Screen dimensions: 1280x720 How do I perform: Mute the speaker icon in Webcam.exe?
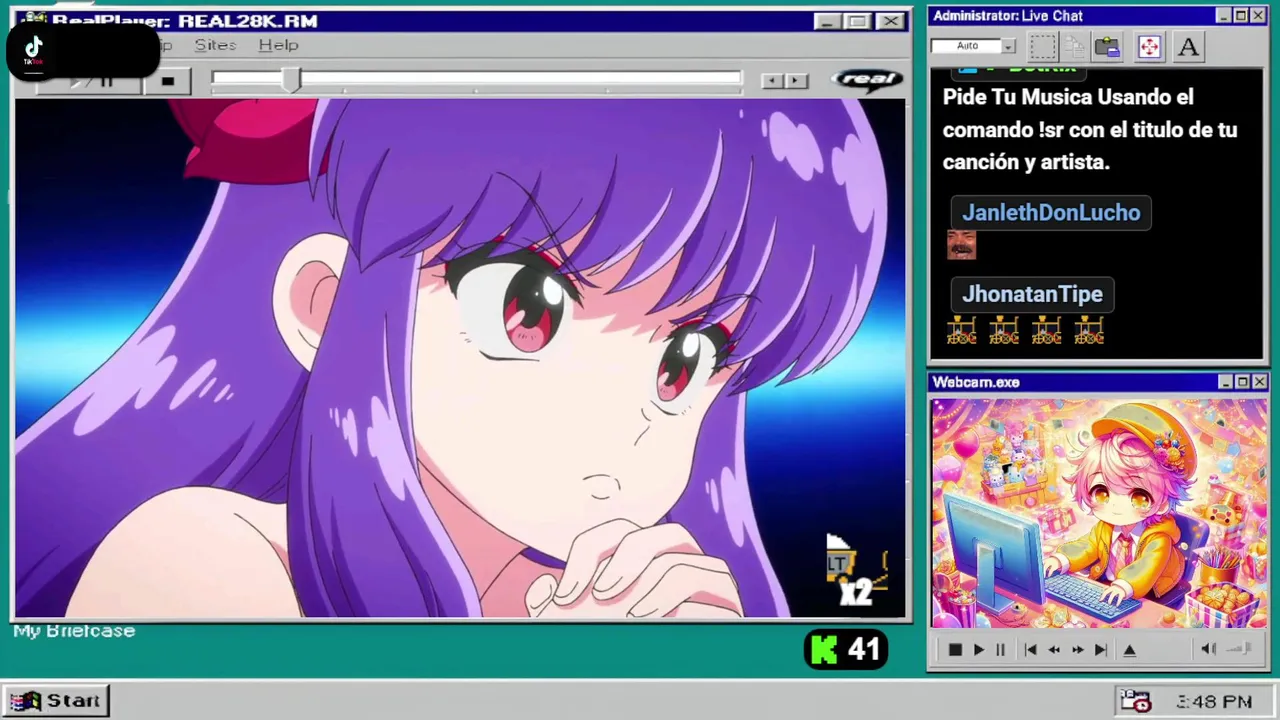[x=1208, y=649]
